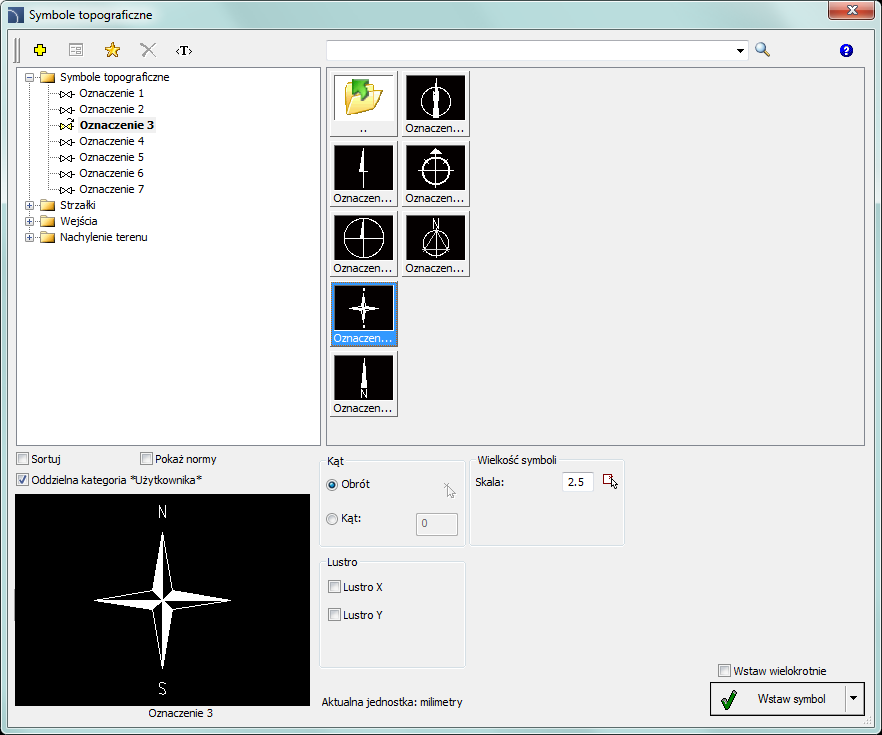Select the highlighted four-point star compass thumbnail
882x735 pixels.
363,314
